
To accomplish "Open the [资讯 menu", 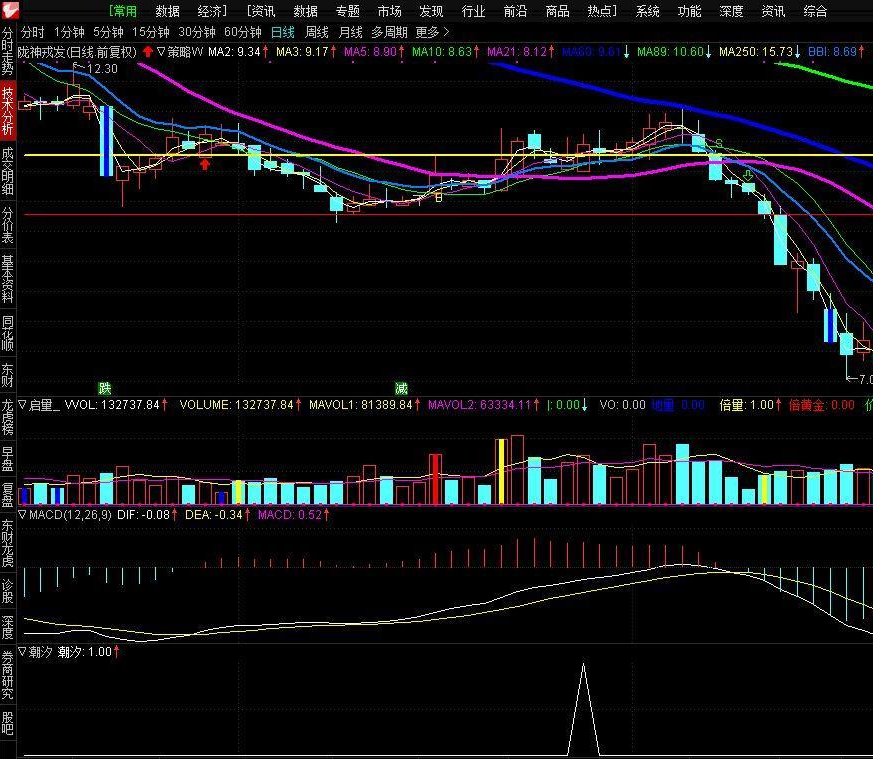I will pos(261,11).
